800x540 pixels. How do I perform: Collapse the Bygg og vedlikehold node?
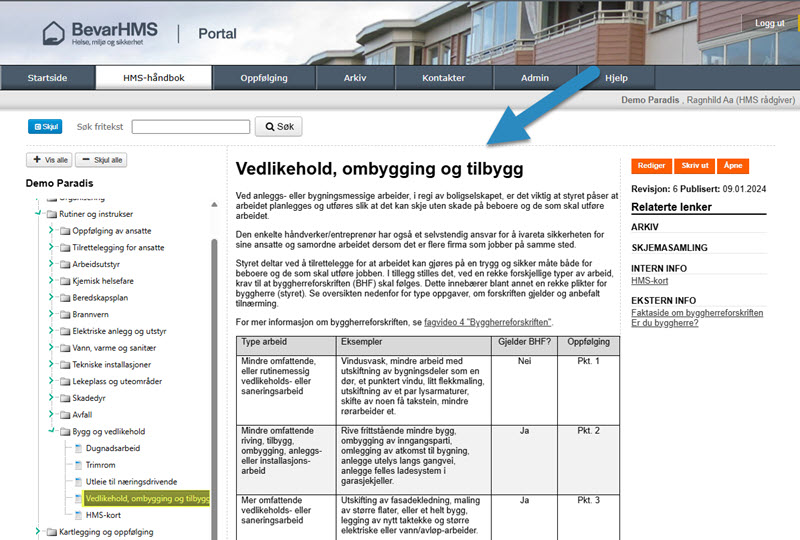pyautogui.click(x=51, y=431)
